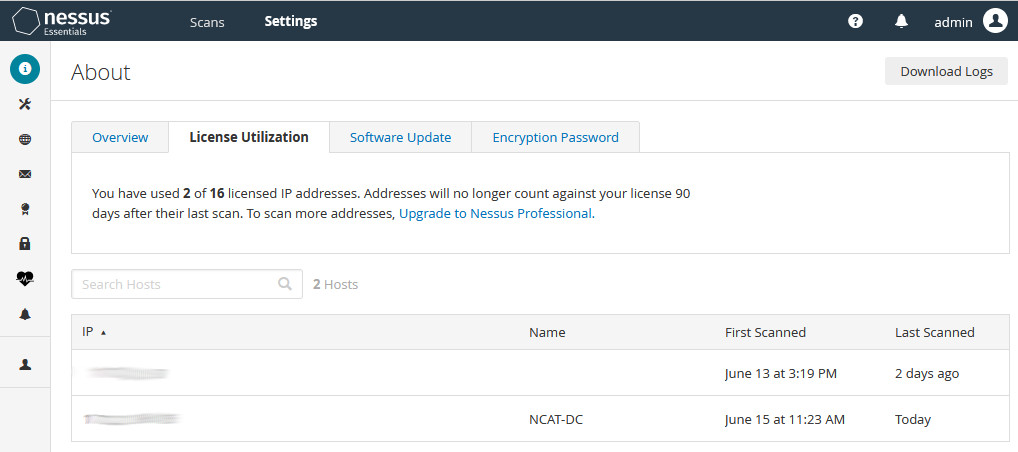Open Scanner Health heartbeat icon
The height and width of the screenshot is (452, 1018).
25,279
